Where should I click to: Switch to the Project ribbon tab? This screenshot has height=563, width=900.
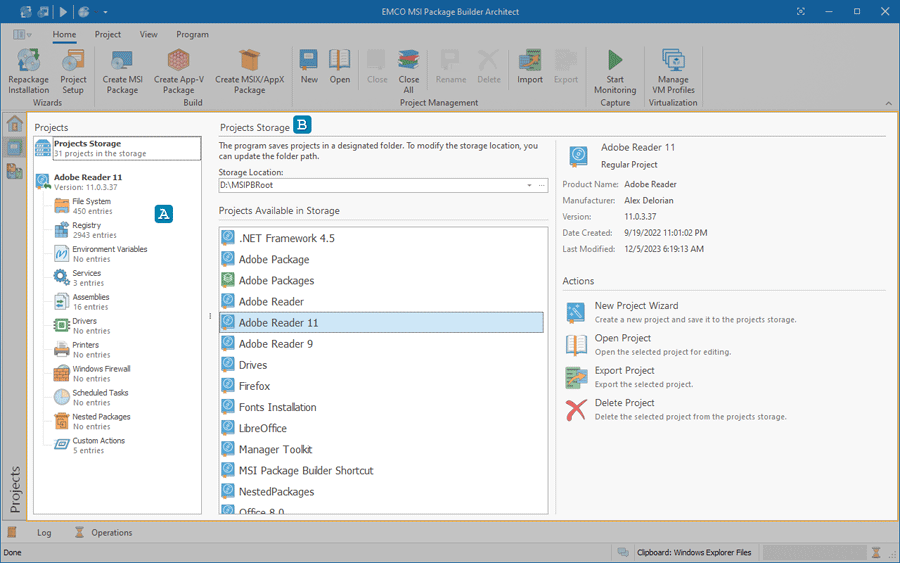coord(107,34)
